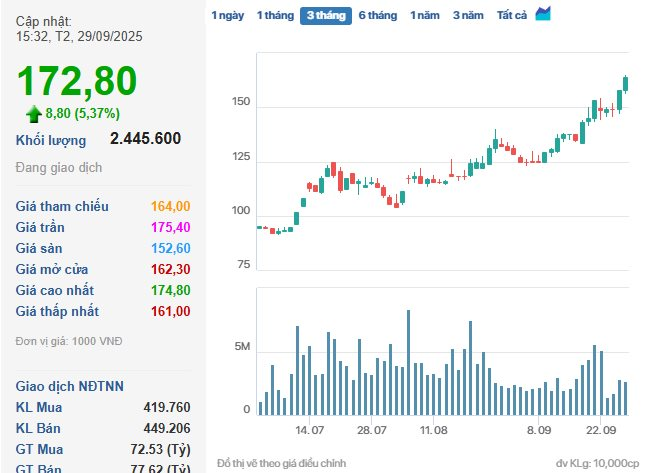
Task: Click the 11.08 date axis label
Action: [x=433, y=430]
